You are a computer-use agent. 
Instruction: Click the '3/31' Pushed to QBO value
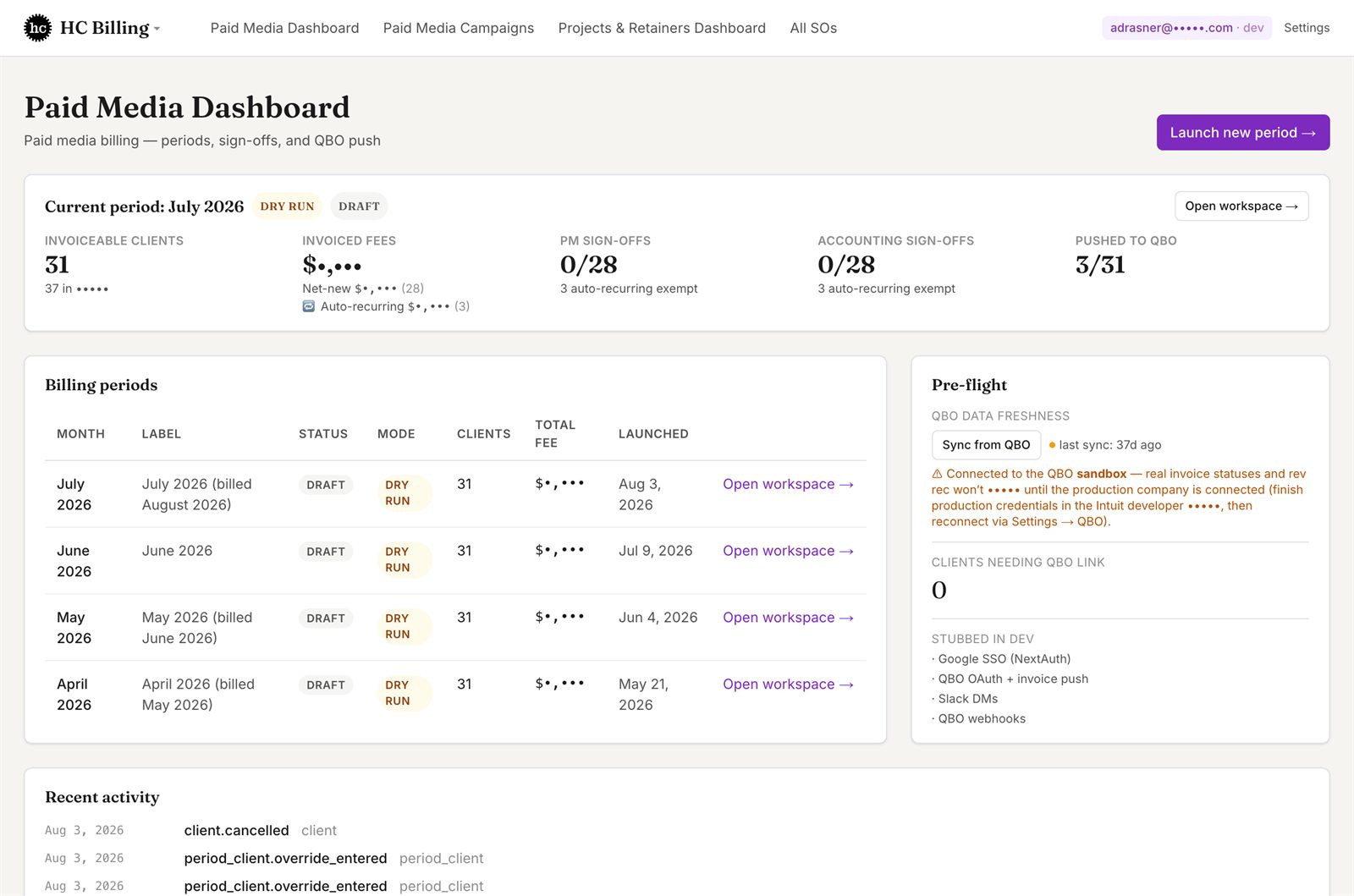[x=1100, y=265]
